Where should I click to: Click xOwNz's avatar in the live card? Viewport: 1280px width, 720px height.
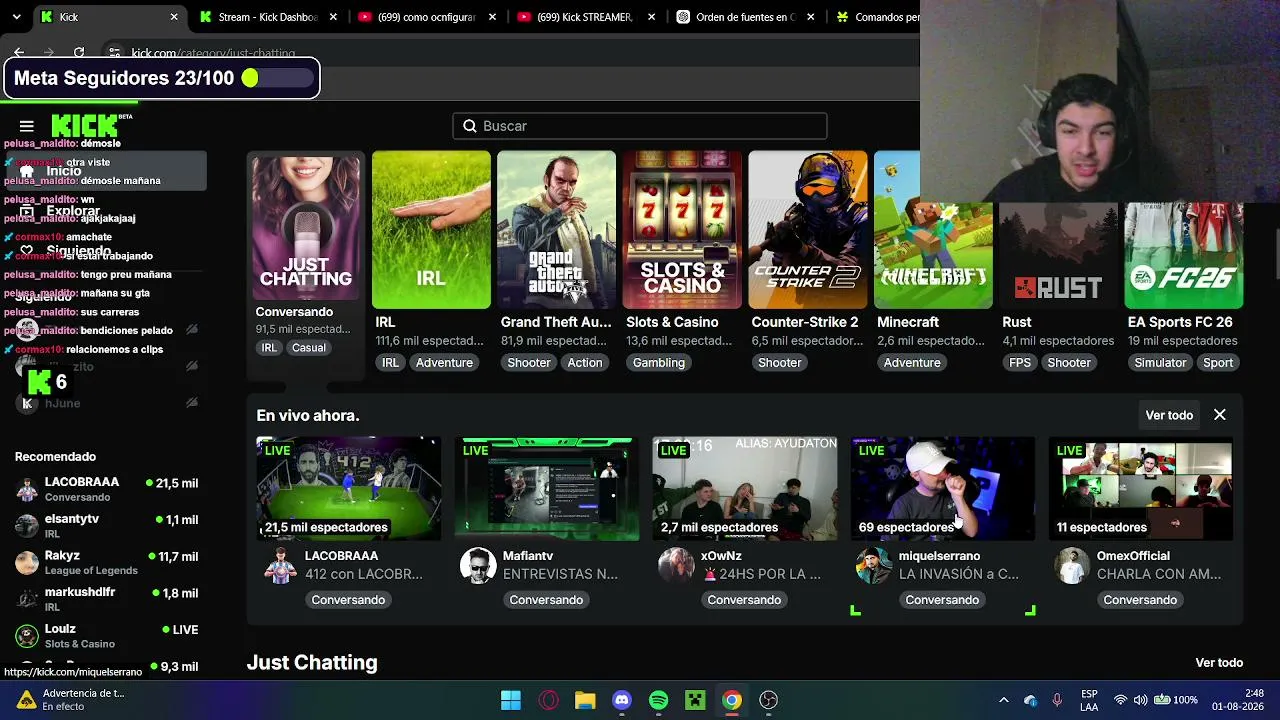pos(676,566)
